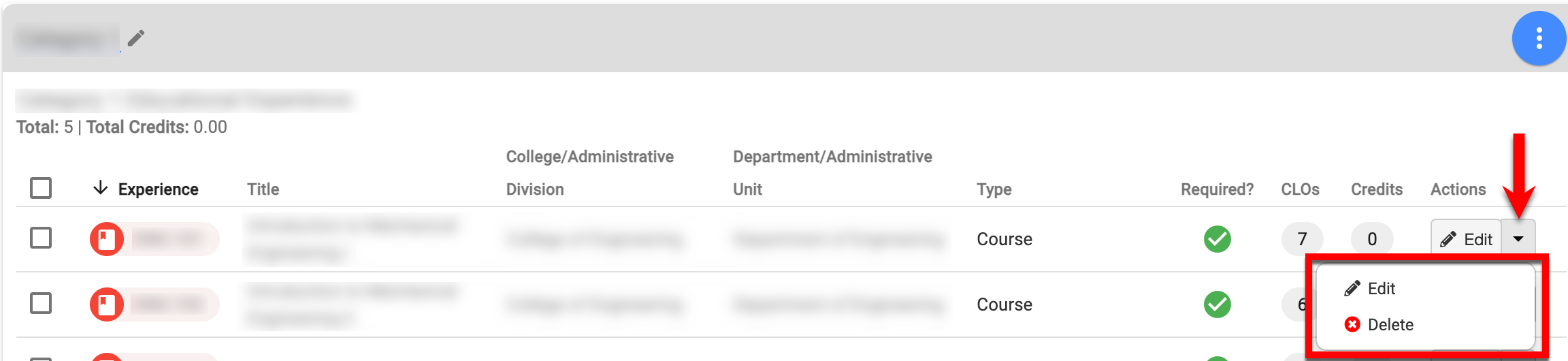Image resolution: width=1568 pixels, height=361 pixels.
Task: Click the Title column header
Action: (x=263, y=189)
